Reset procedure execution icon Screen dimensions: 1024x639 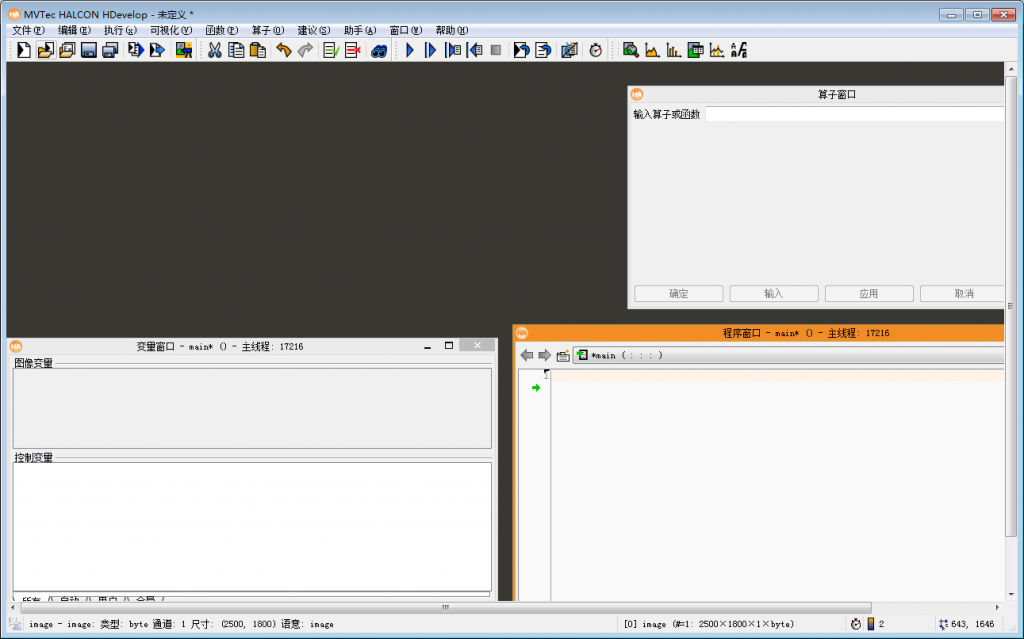(543, 50)
